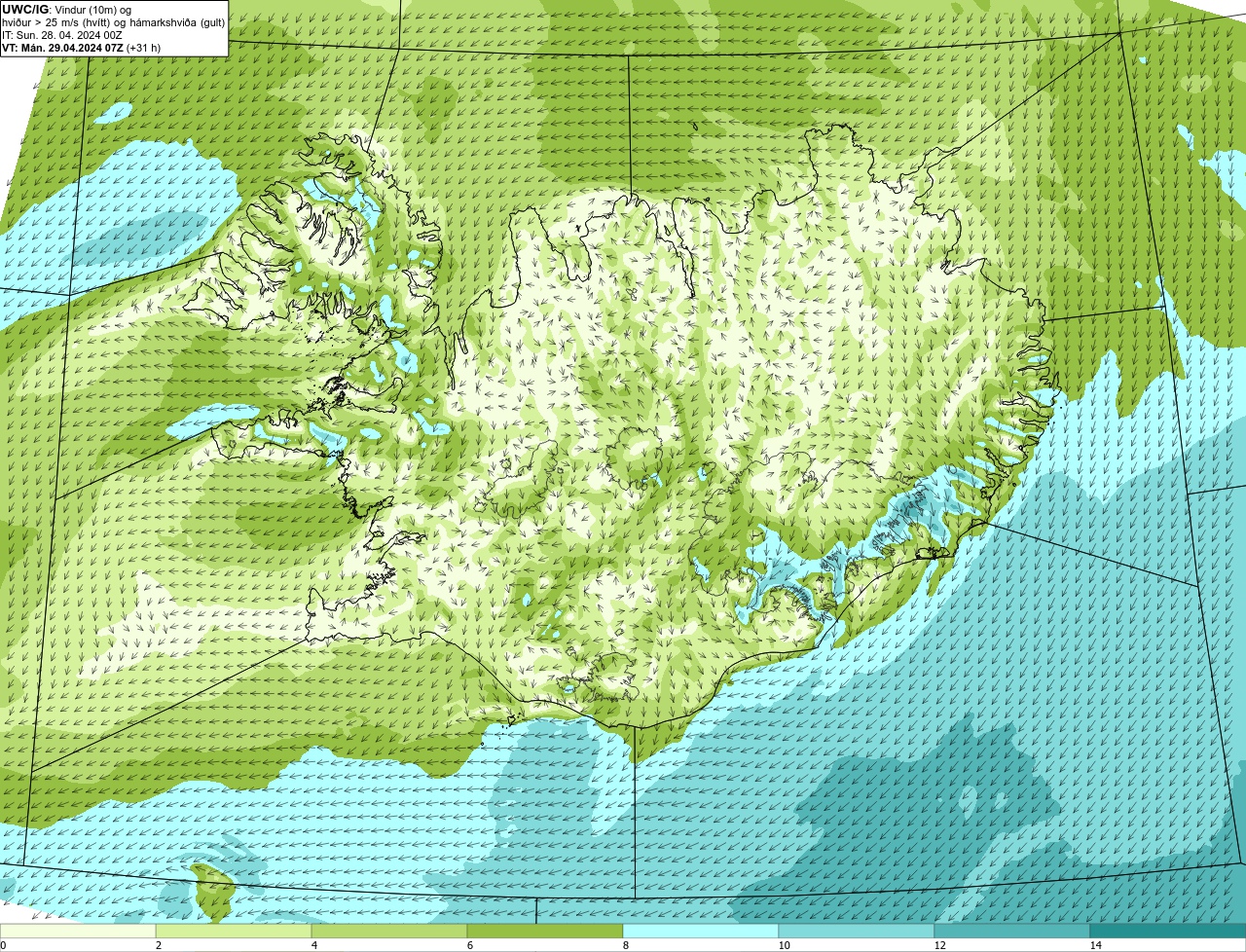Screen dimensions: 1246x952
Task: Click the "12" label on the color scale
Action: (939, 945)
